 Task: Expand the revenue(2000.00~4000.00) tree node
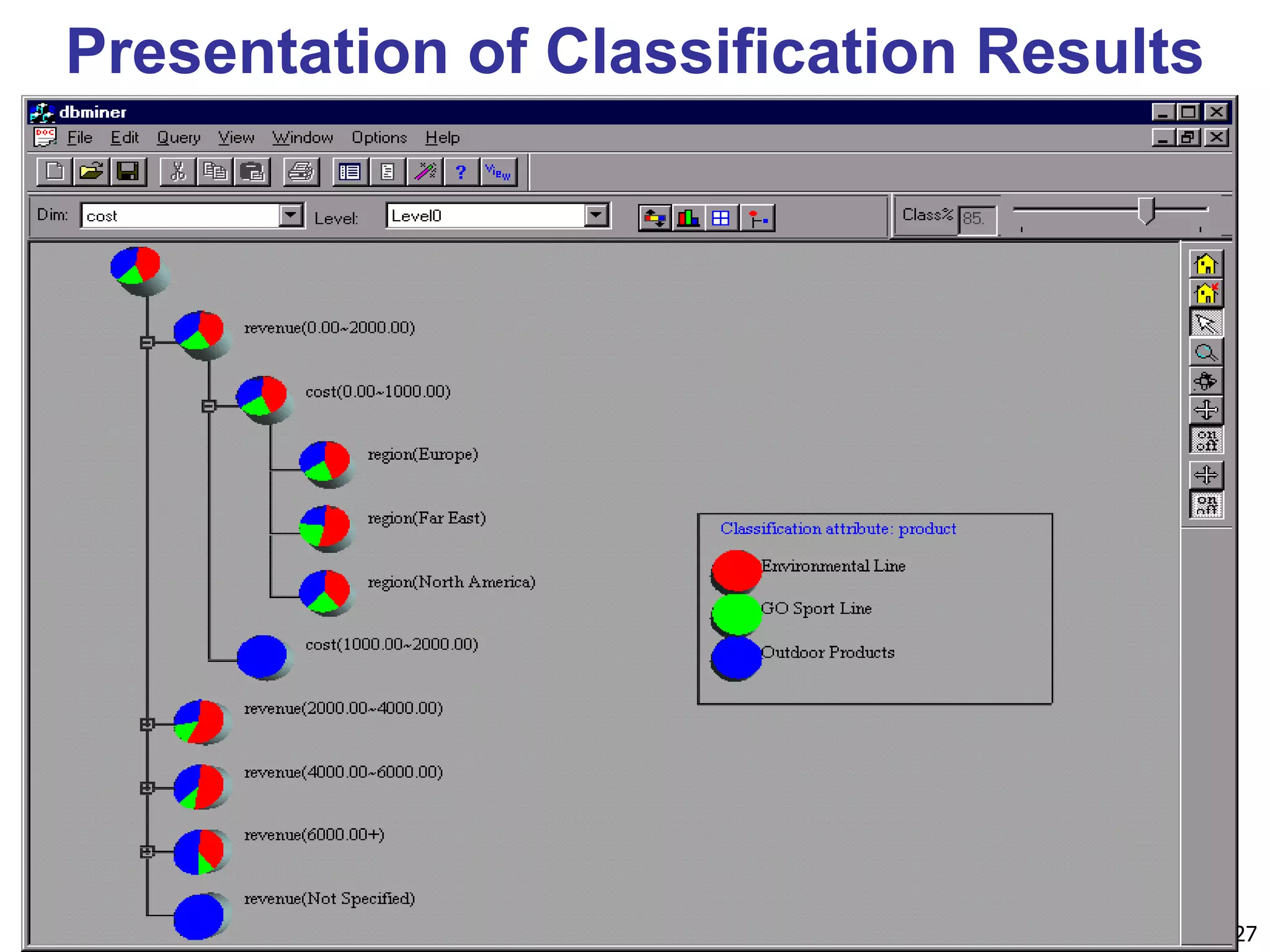pyautogui.click(x=147, y=724)
